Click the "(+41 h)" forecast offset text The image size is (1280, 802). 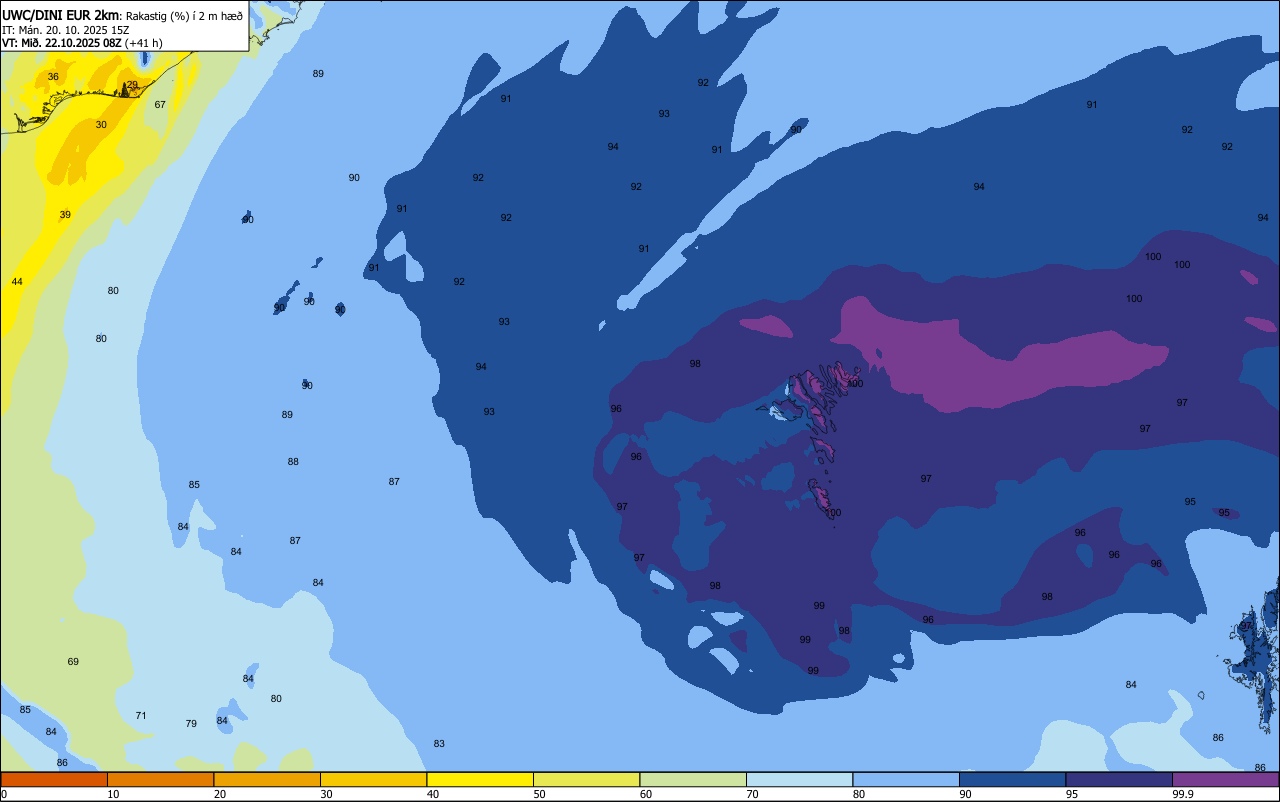pos(144,43)
